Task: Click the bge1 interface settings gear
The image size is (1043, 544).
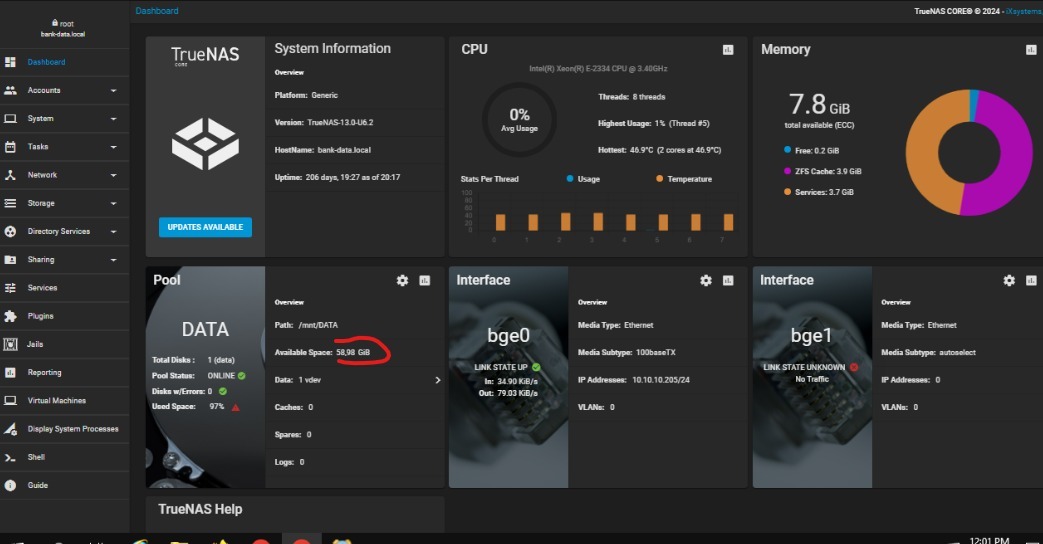Action: click(1009, 281)
